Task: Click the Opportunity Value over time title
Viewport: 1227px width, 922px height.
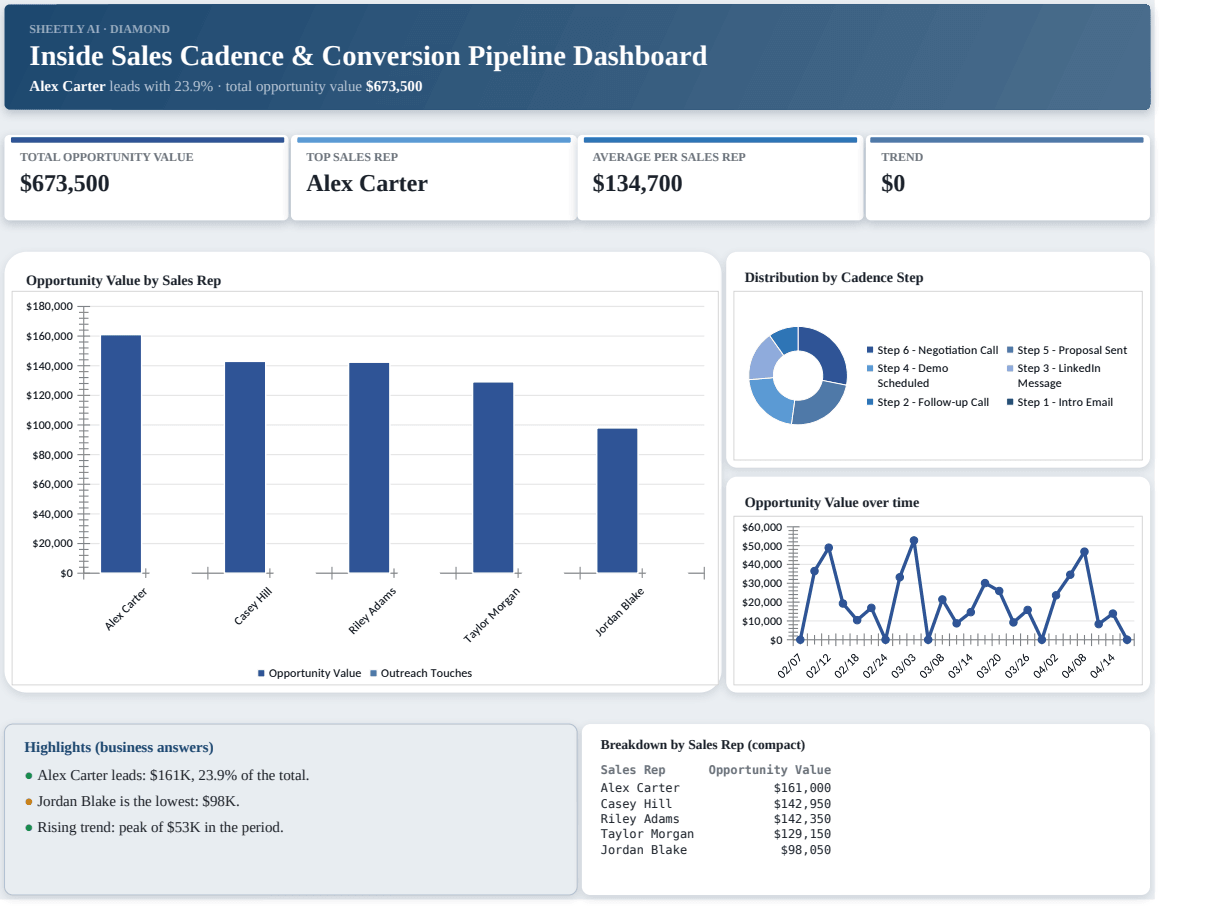Action: 832,503
